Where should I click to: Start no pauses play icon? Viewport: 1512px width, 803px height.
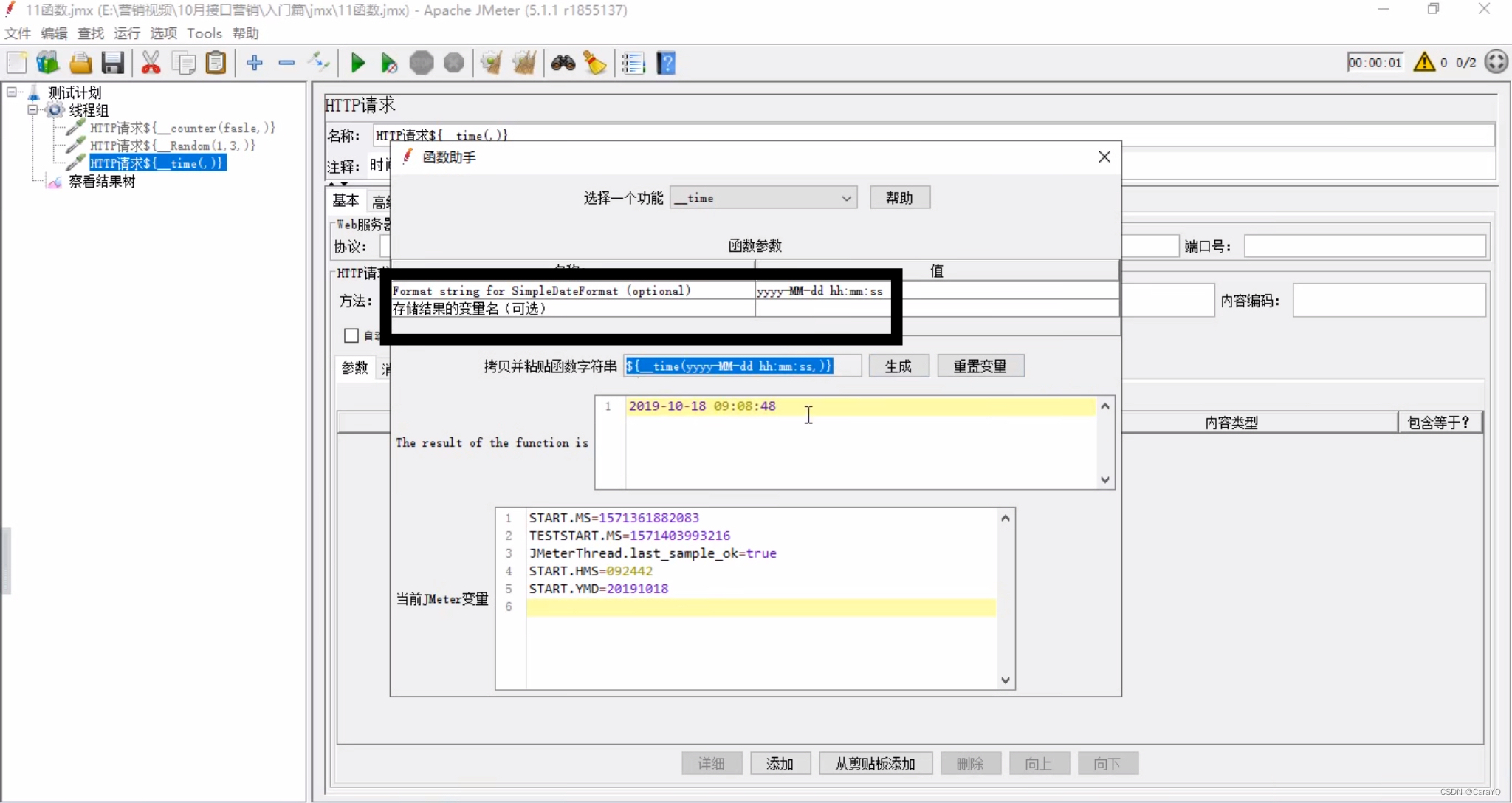[389, 63]
